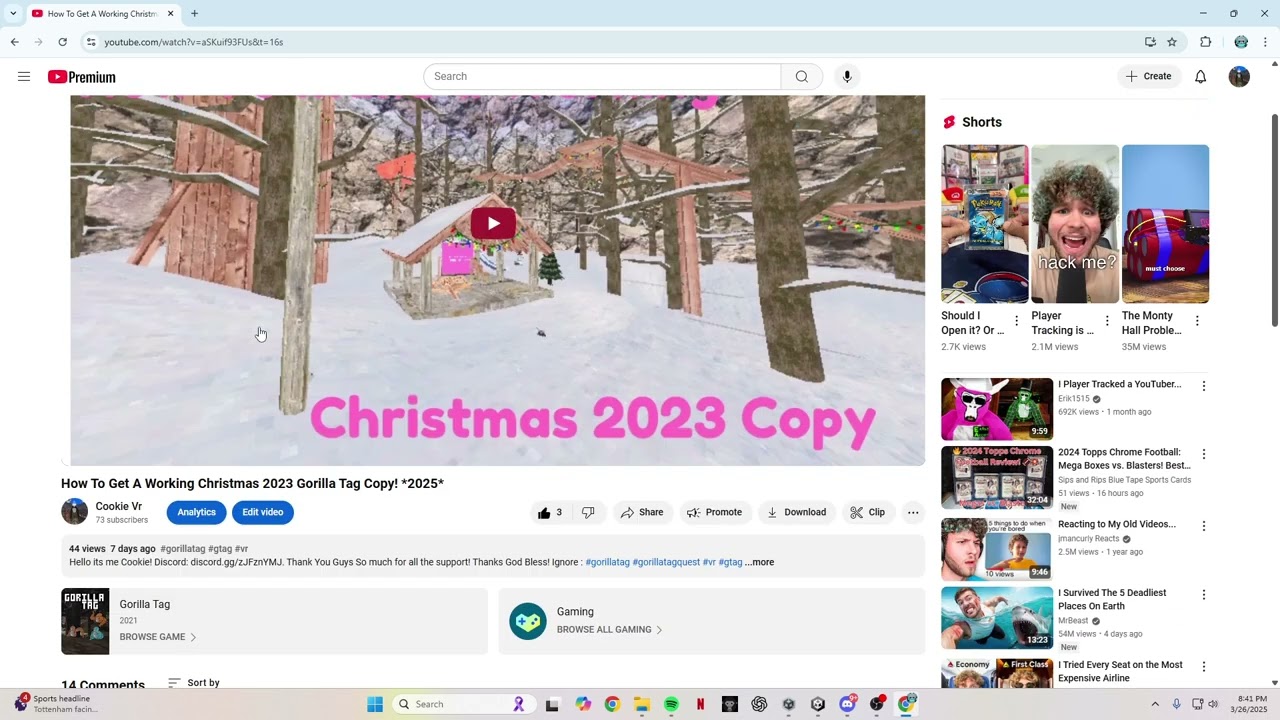The image size is (1280, 720).
Task: Open a new browser tab
Action: tap(194, 14)
